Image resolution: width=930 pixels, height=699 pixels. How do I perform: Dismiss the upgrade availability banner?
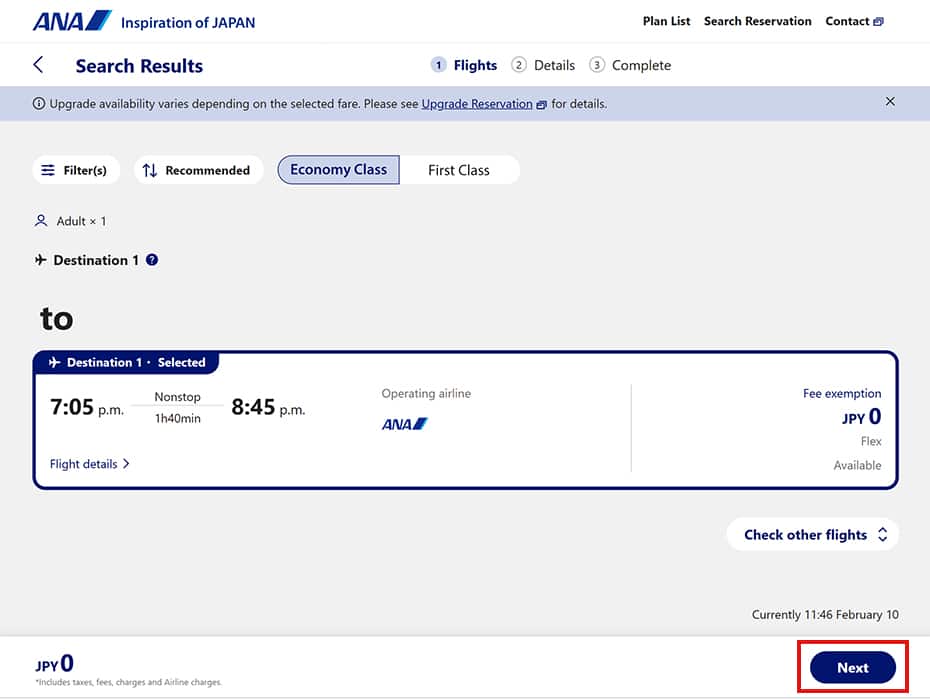click(x=890, y=101)
